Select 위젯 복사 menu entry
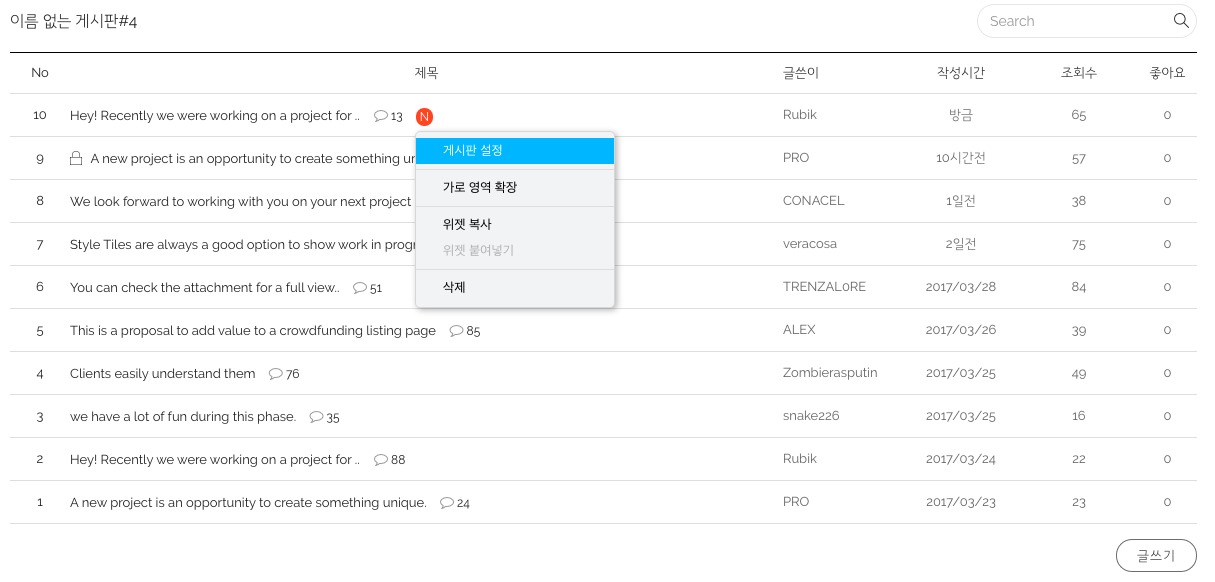This screenshot has width=1215, height=582. tap(515, 224)
